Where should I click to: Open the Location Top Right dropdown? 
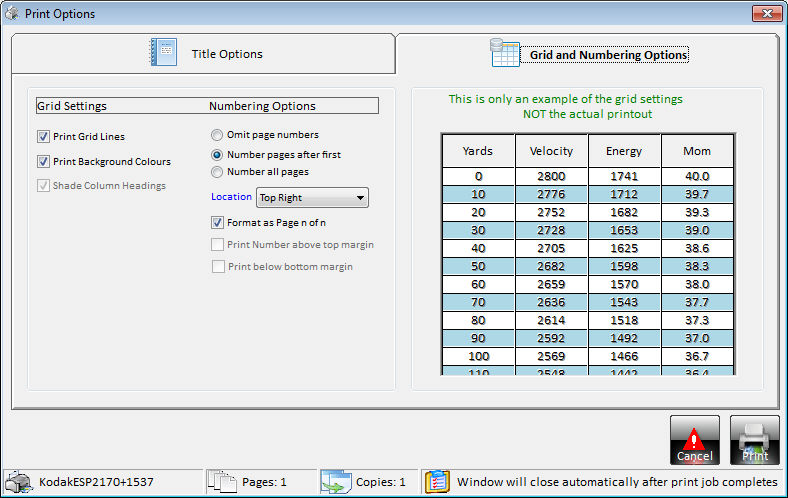pyautogui.click(x=312, y=198)
